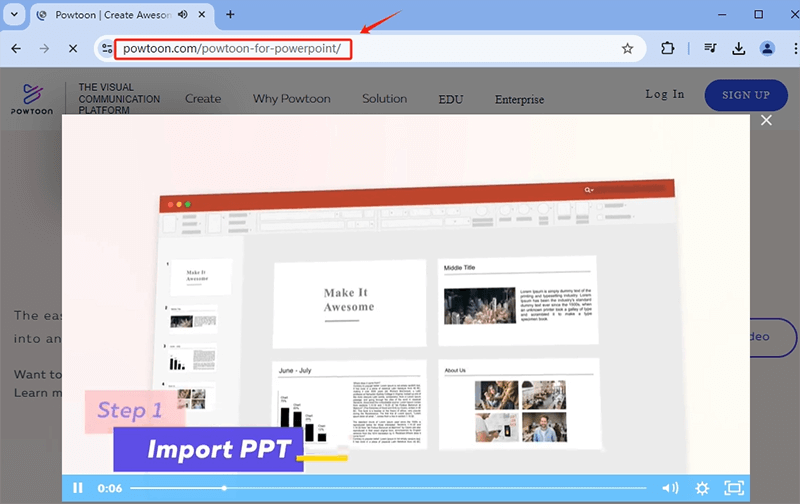
Task: Pause the video playback
Action: click(x=78, y=488)
